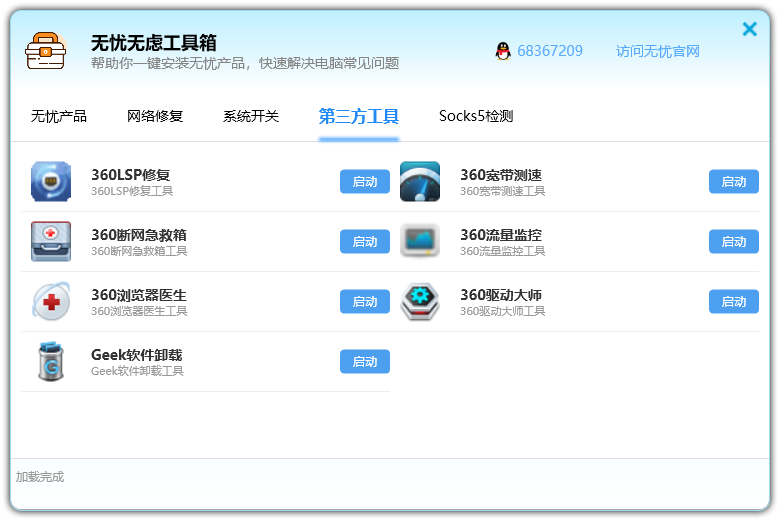Image resolution: width=780 pixels, height=520 pixels.
Task: Click the 360断网急救箱 title text
Action: coord(139,234)
